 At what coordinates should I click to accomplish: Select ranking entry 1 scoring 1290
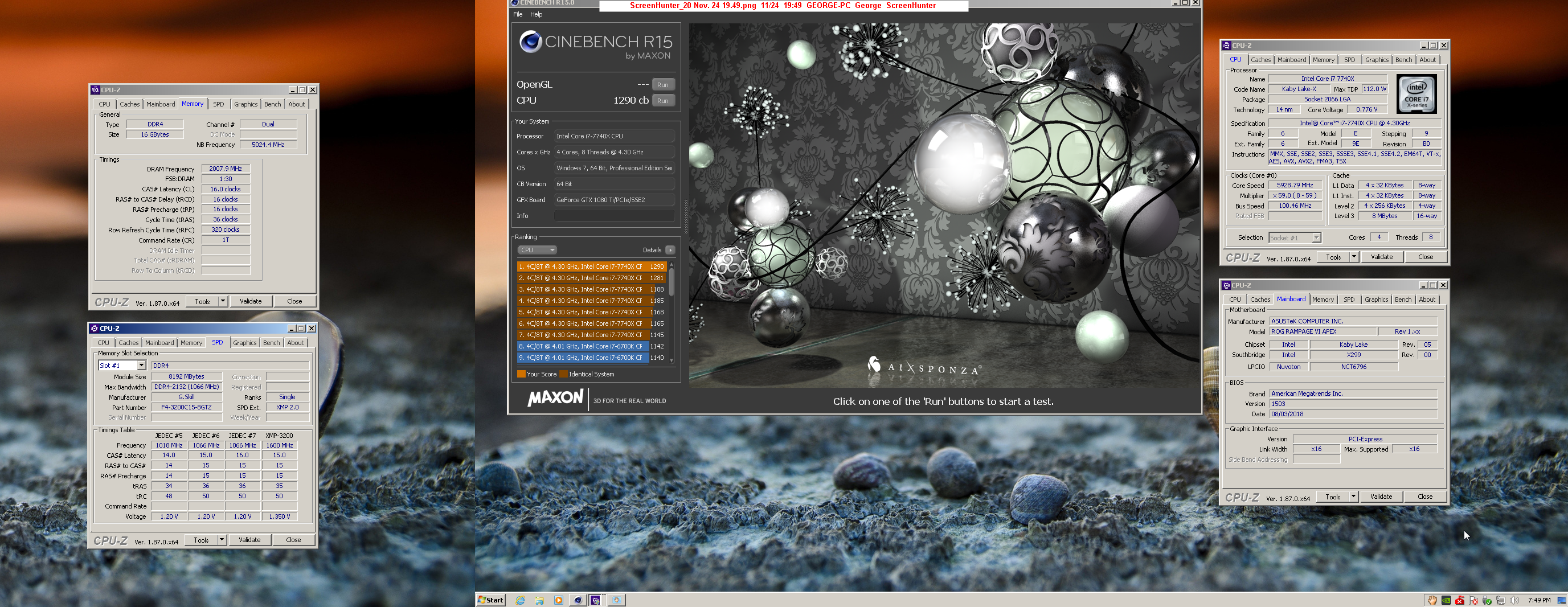(591, 266)
